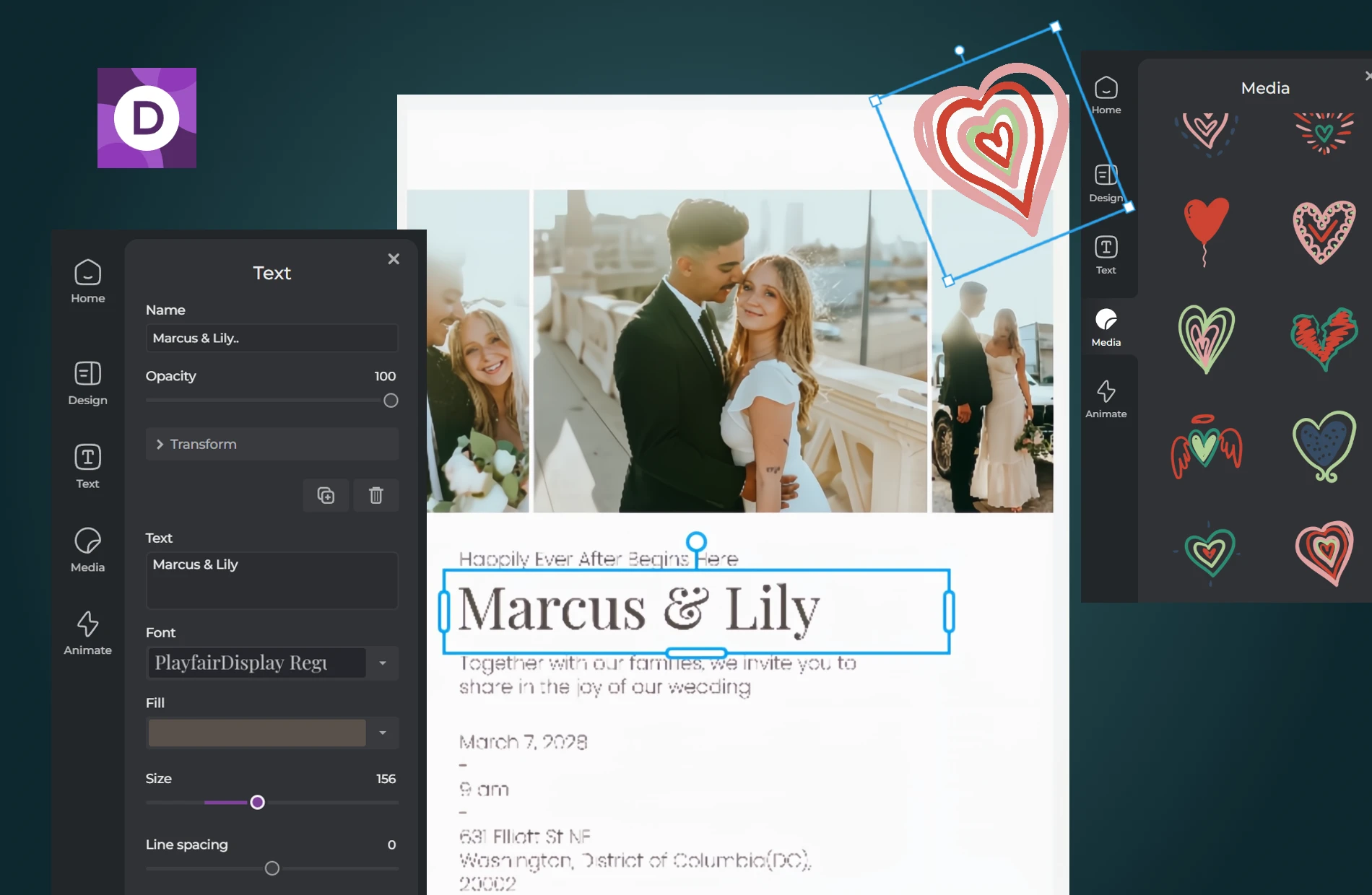Image resolution: width=1372 pixels, height=895 pixels.
Task: Open the Home panel in left sidebar
Action: click(x=87, y=281)
